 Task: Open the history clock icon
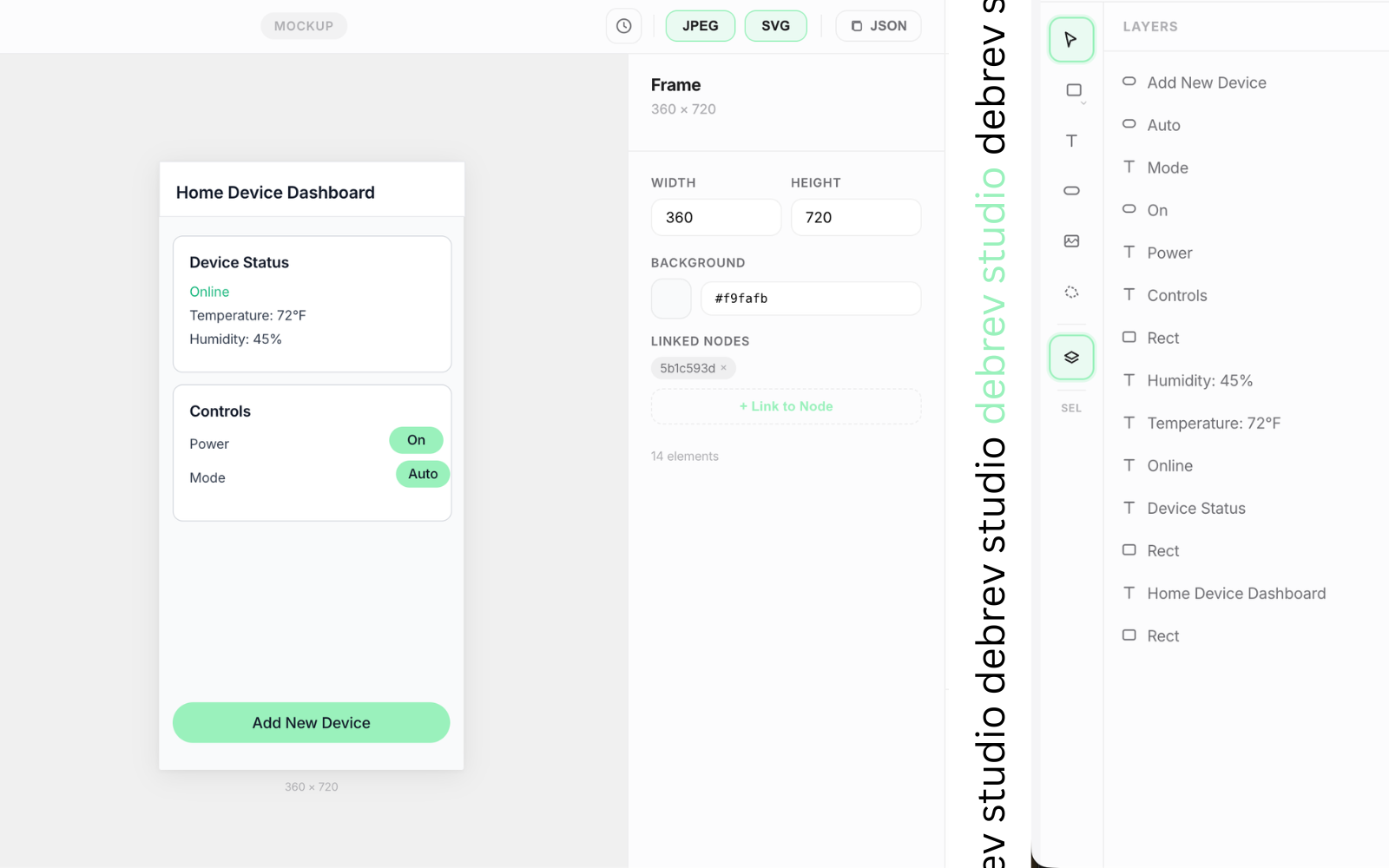(x=623, y=26)
